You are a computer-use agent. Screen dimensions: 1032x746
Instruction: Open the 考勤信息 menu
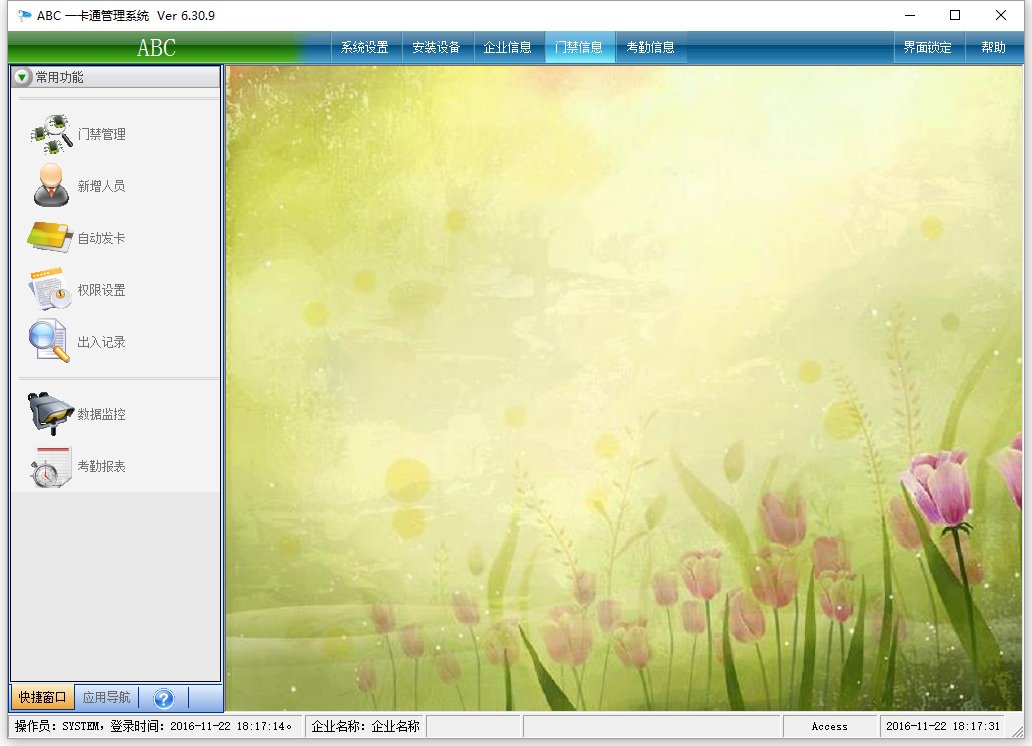coord(650,47)
